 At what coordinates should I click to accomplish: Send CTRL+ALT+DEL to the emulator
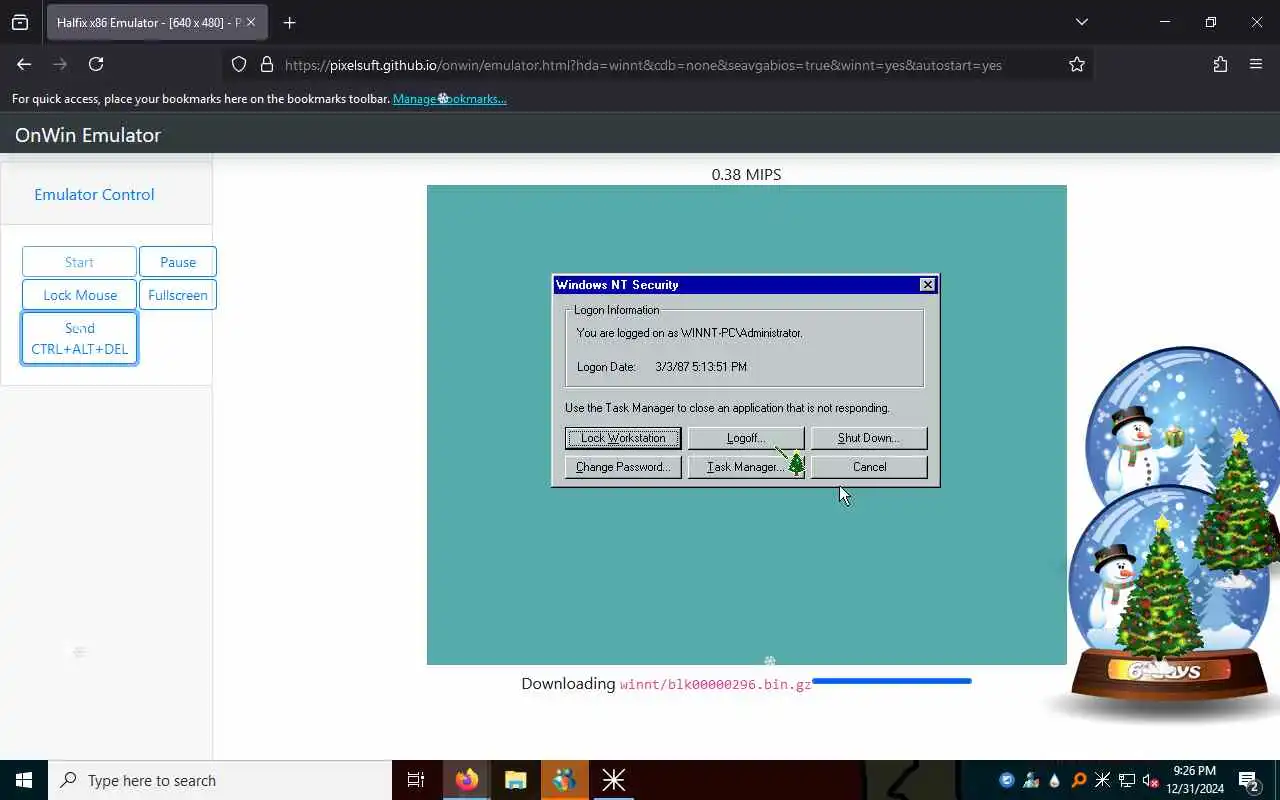[x=79, y=338]
